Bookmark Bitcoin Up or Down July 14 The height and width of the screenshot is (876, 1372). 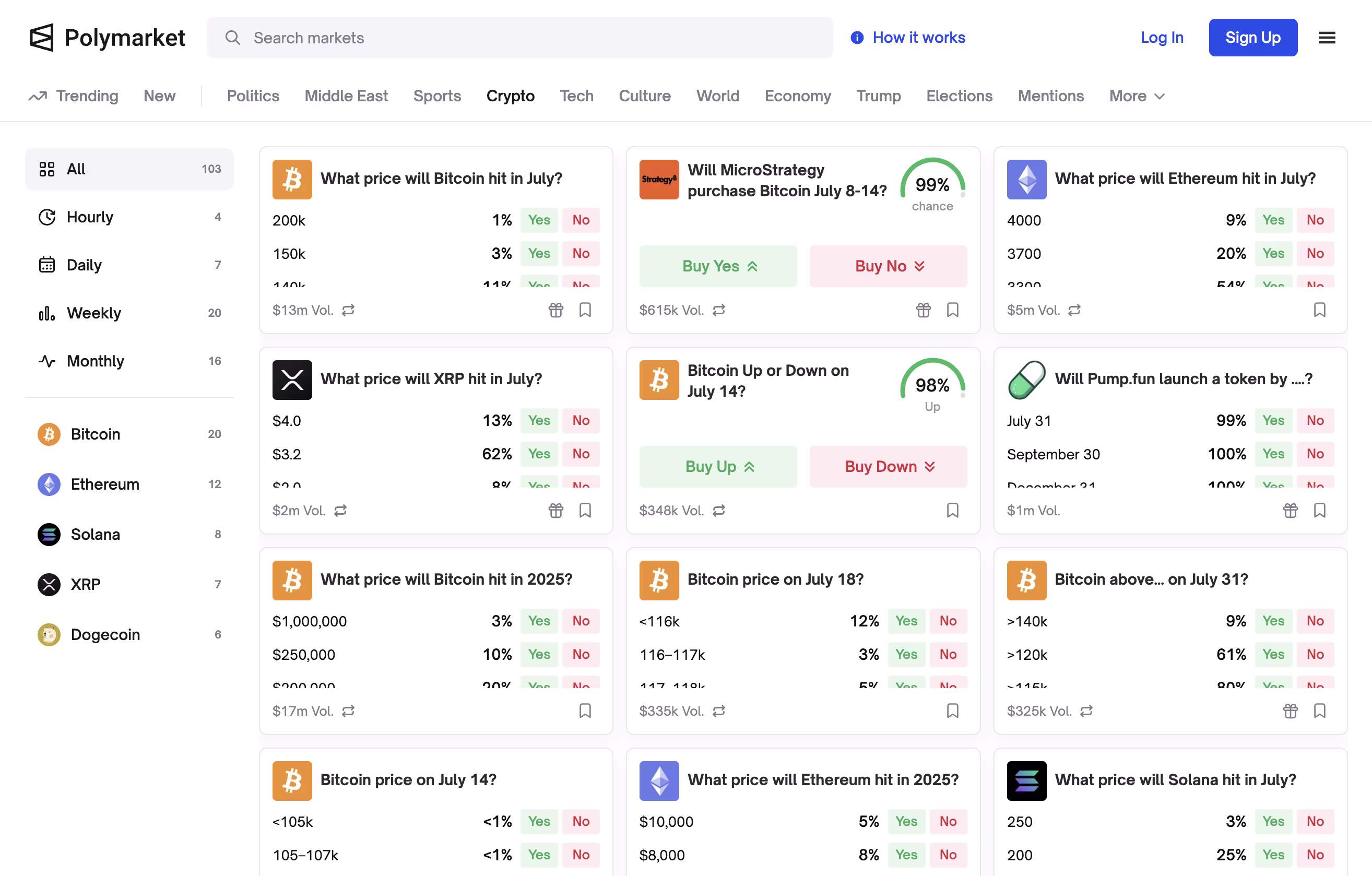(x=952, y=511)
